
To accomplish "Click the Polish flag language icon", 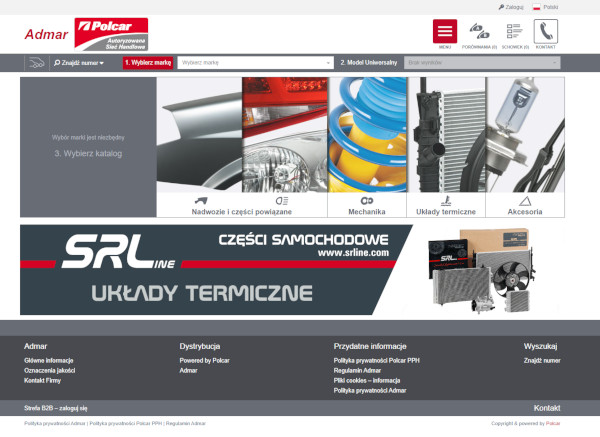I will pyautogui.click(x=537, y=6).
